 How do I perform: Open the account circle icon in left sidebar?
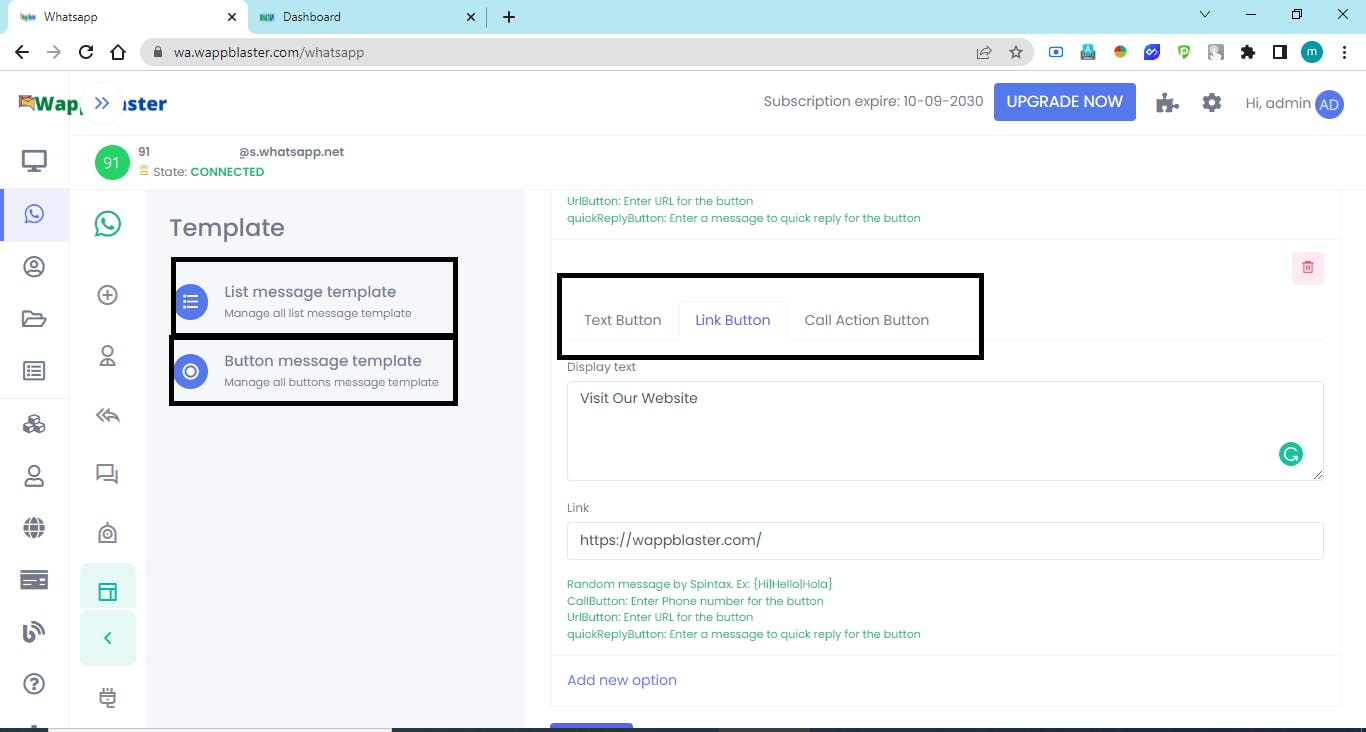pyautogui.click(x=34, y=267)
